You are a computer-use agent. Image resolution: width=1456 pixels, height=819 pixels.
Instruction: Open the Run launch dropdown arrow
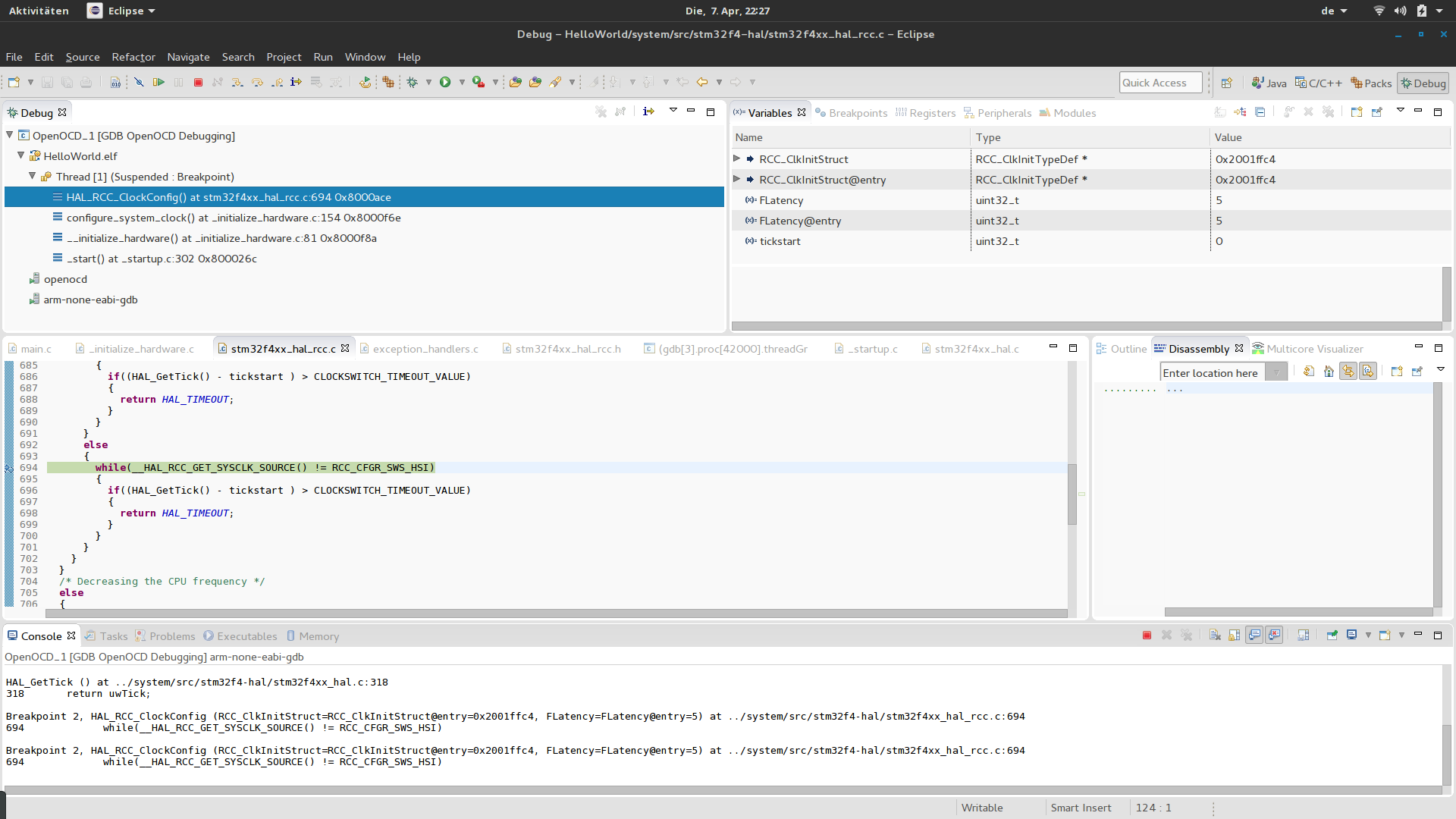[x=462, y=82]
